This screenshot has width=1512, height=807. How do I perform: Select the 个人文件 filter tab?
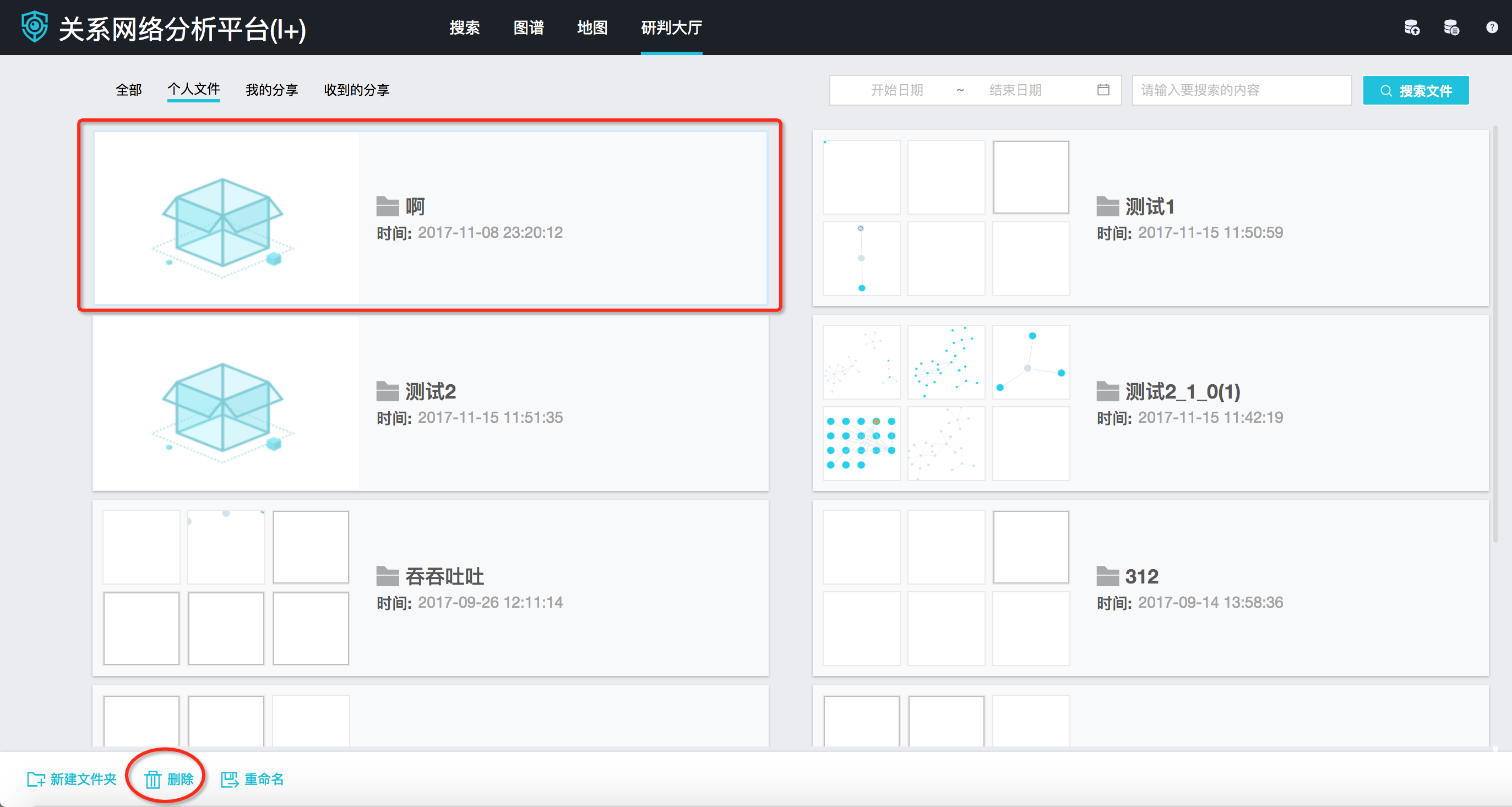[194, 89]
